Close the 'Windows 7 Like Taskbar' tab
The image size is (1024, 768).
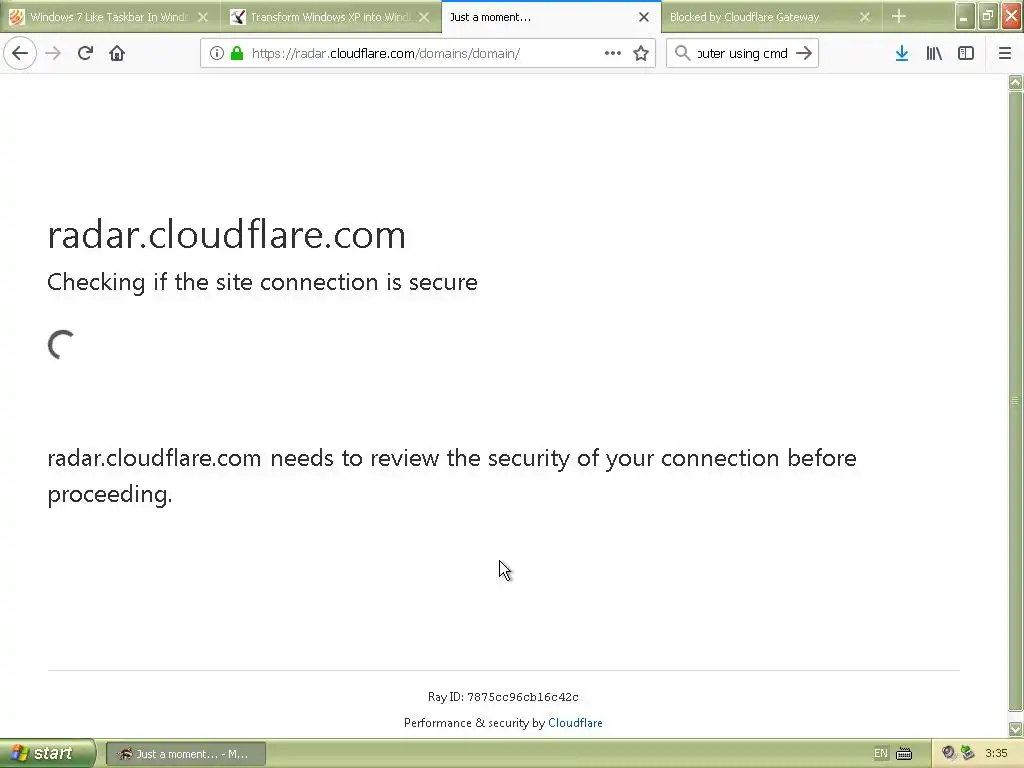[203, 17]
